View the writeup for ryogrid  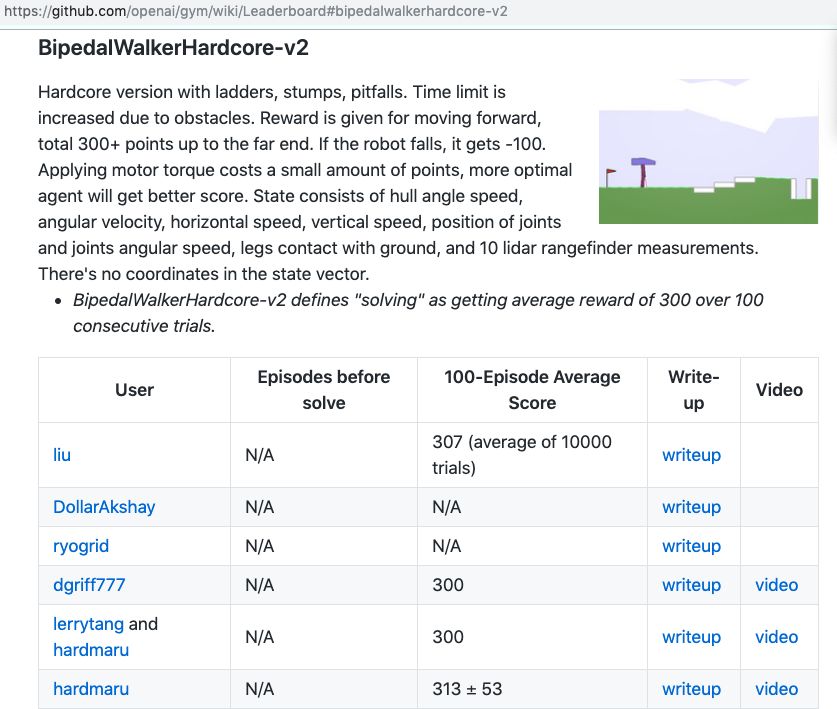coord(691,546)
